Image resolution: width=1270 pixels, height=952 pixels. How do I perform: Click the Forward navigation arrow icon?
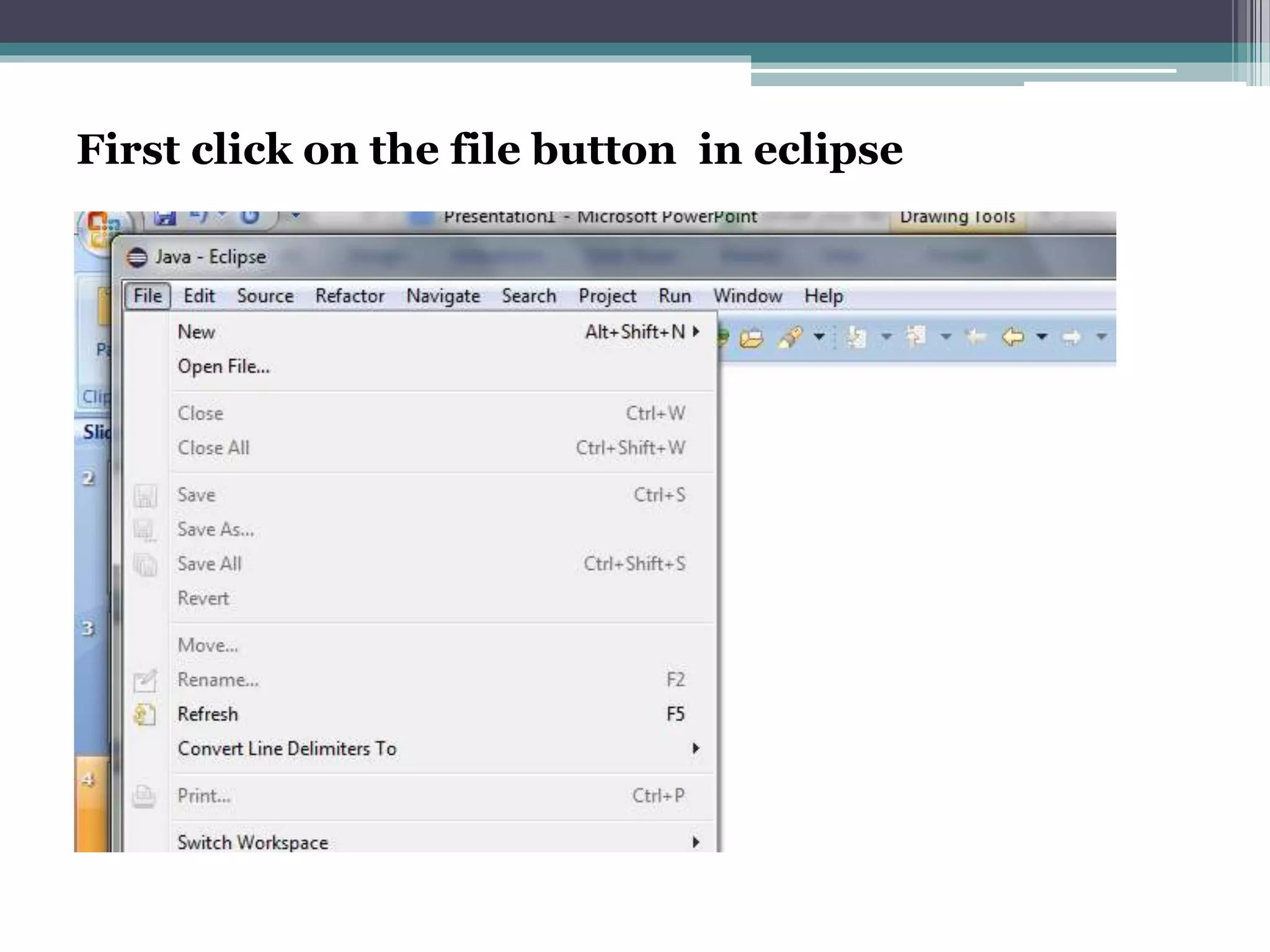1072,338
